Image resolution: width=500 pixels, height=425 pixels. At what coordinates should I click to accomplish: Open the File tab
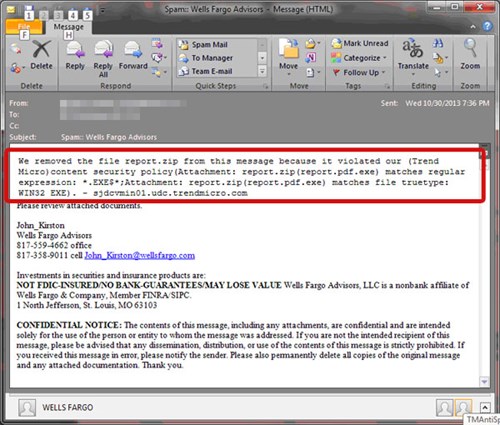click(24, 27)
